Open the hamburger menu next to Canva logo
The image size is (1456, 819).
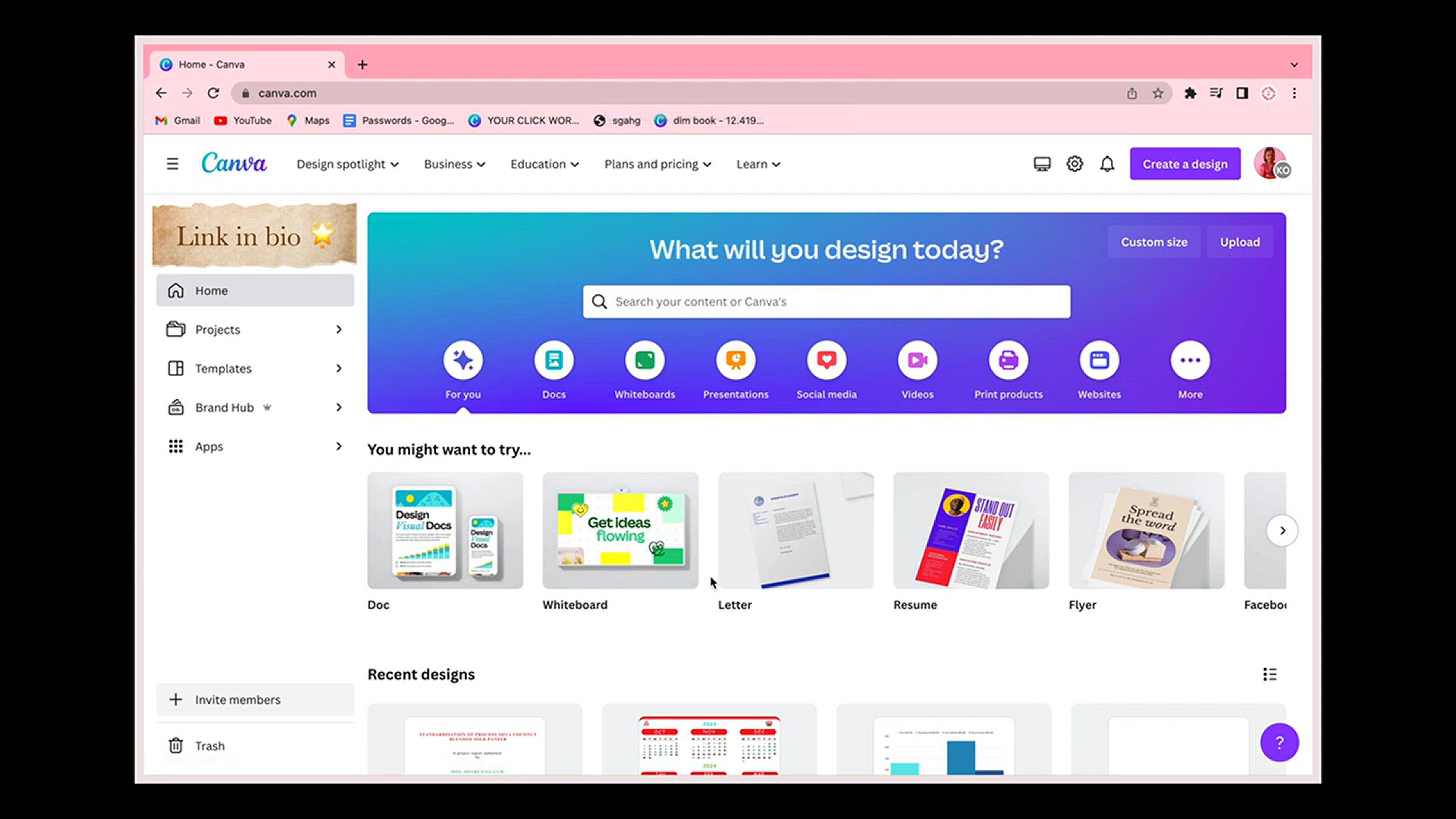pyautogui.click(x=172, y=164)
